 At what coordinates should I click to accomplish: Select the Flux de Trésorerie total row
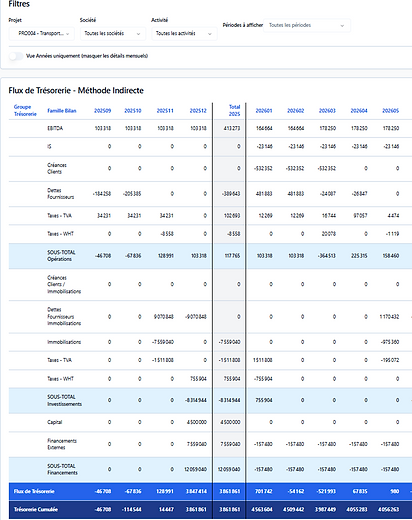pos(210,491)
